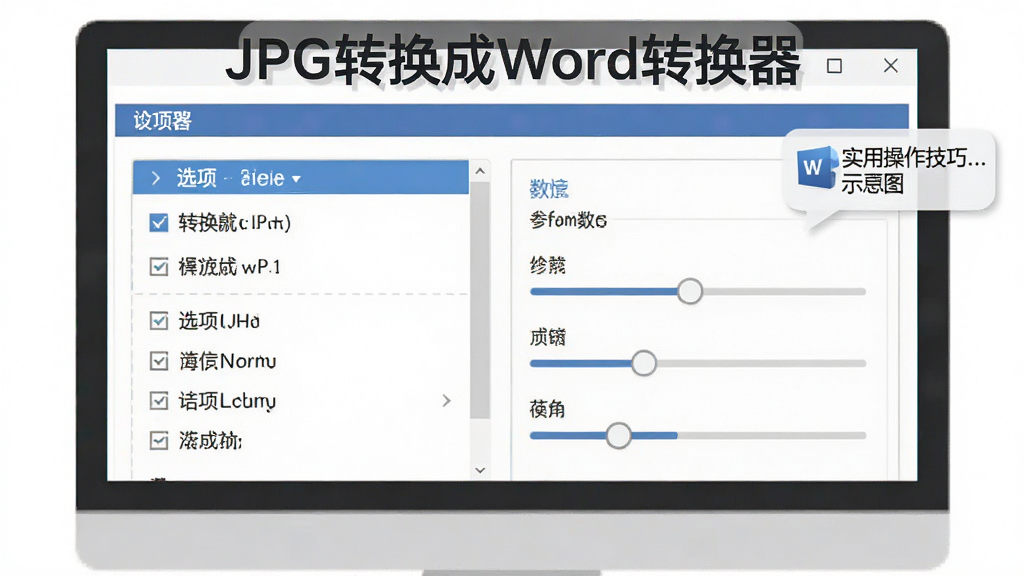Screen dimensions: 1024x576
Task: Click the Normu option label
Action: point(227,361)
